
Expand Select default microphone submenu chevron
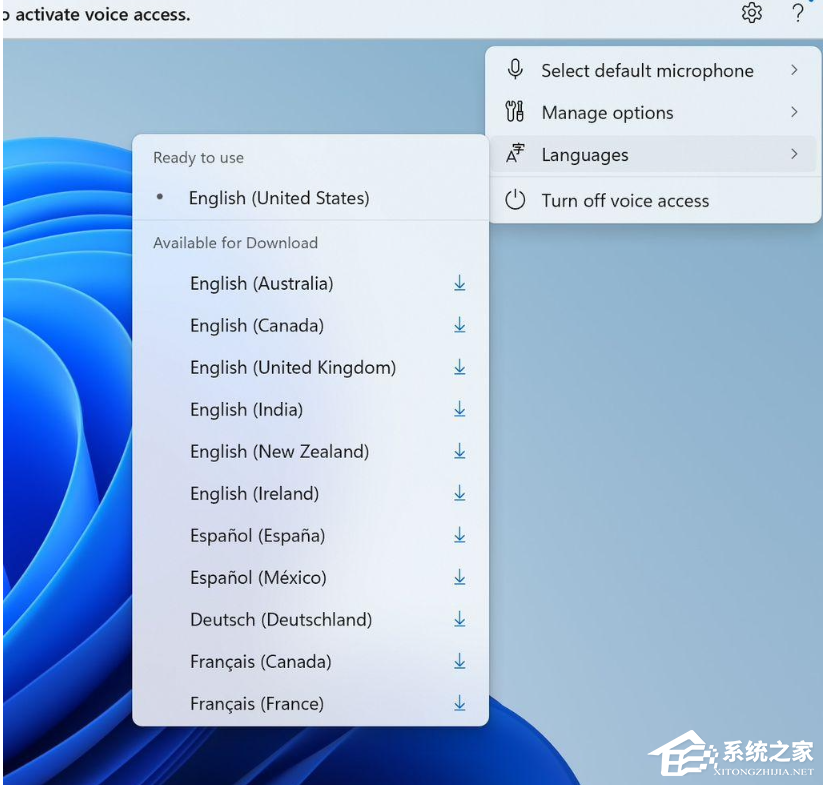[x=794, y=70]
